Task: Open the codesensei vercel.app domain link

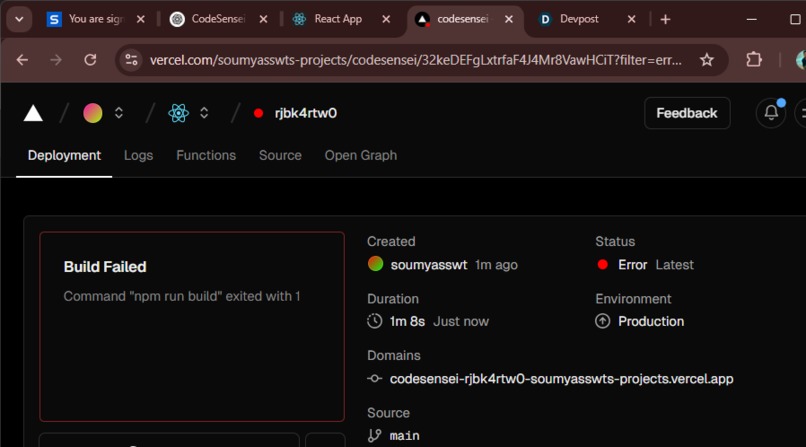Action: click(x=561, y=379)
